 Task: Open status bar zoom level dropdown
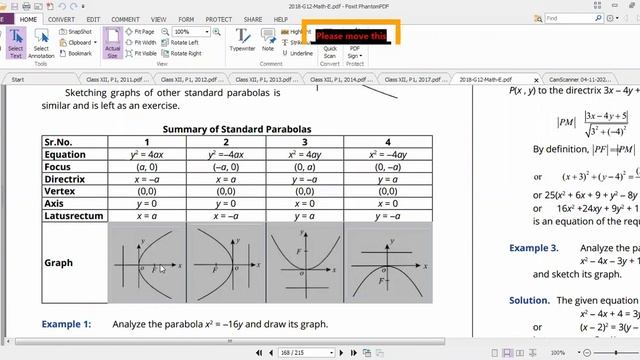click(x=579, y=353)
